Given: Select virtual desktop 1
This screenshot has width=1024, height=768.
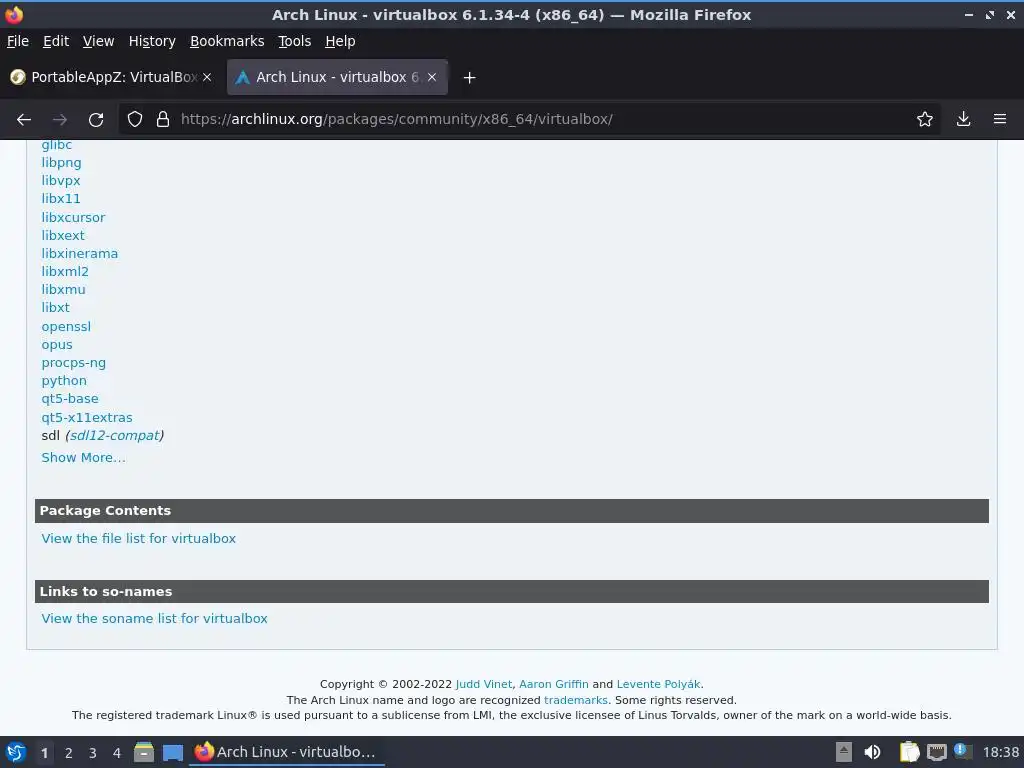Looking at the screenshot, I should tap(44, 753).
